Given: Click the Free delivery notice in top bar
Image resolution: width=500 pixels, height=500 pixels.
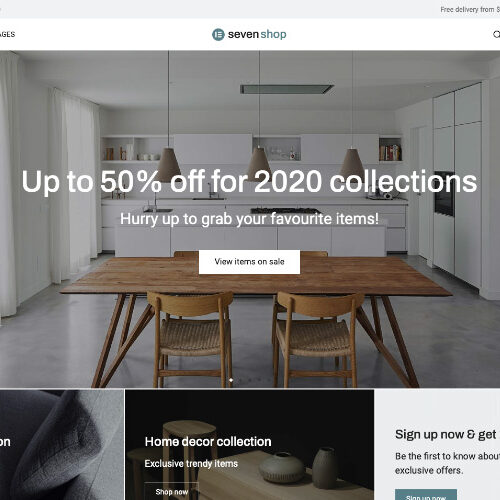Looking at the screenshot, I should click(x=470, y=10).
